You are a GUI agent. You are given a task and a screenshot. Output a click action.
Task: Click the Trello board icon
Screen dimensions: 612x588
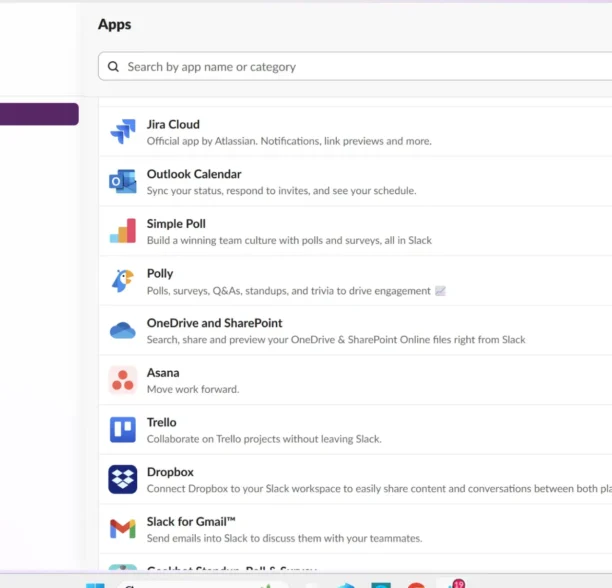[x=123, y=430]
